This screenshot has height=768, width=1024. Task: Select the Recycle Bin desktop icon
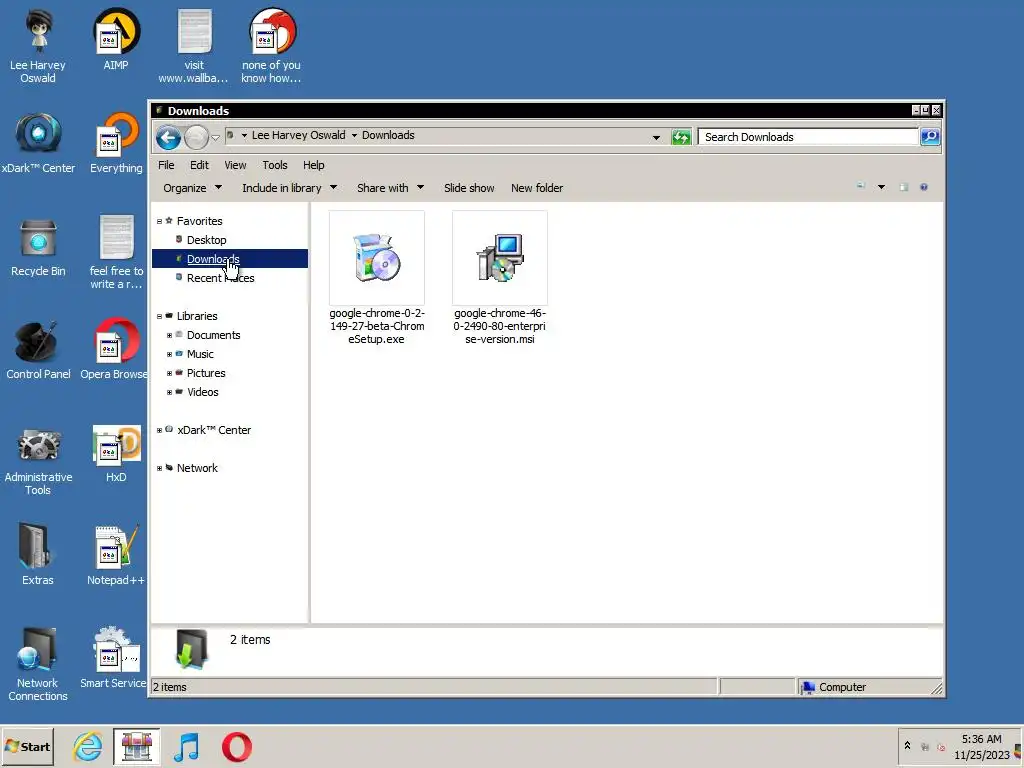coord(38,246)
